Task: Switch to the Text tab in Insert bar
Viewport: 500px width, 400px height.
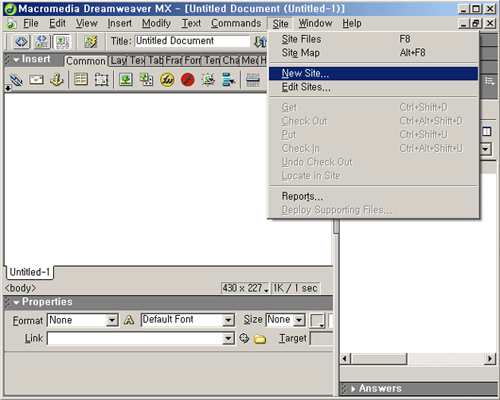Action: click(x=137, y=61)
